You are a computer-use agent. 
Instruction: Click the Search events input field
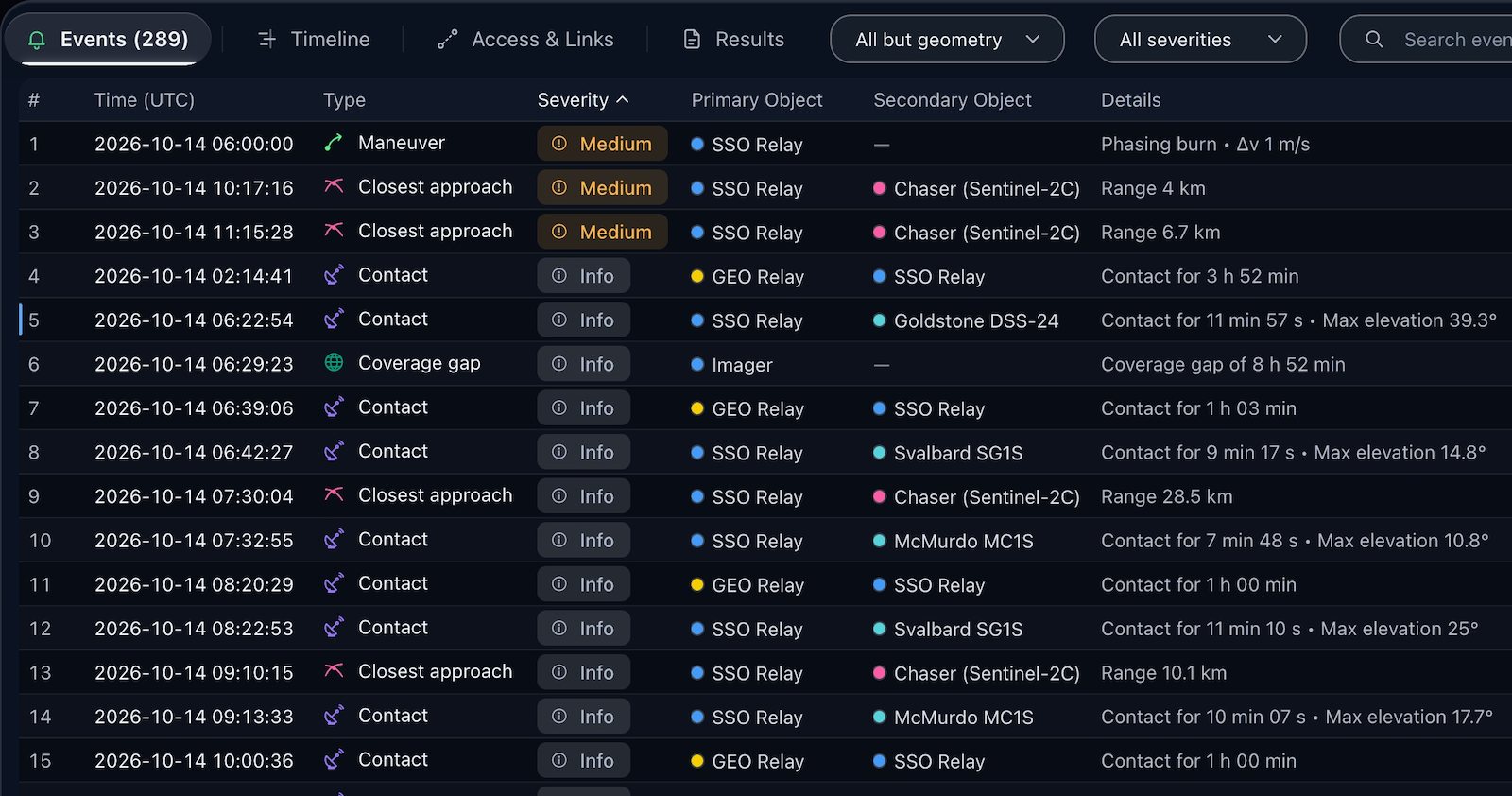1427,40
